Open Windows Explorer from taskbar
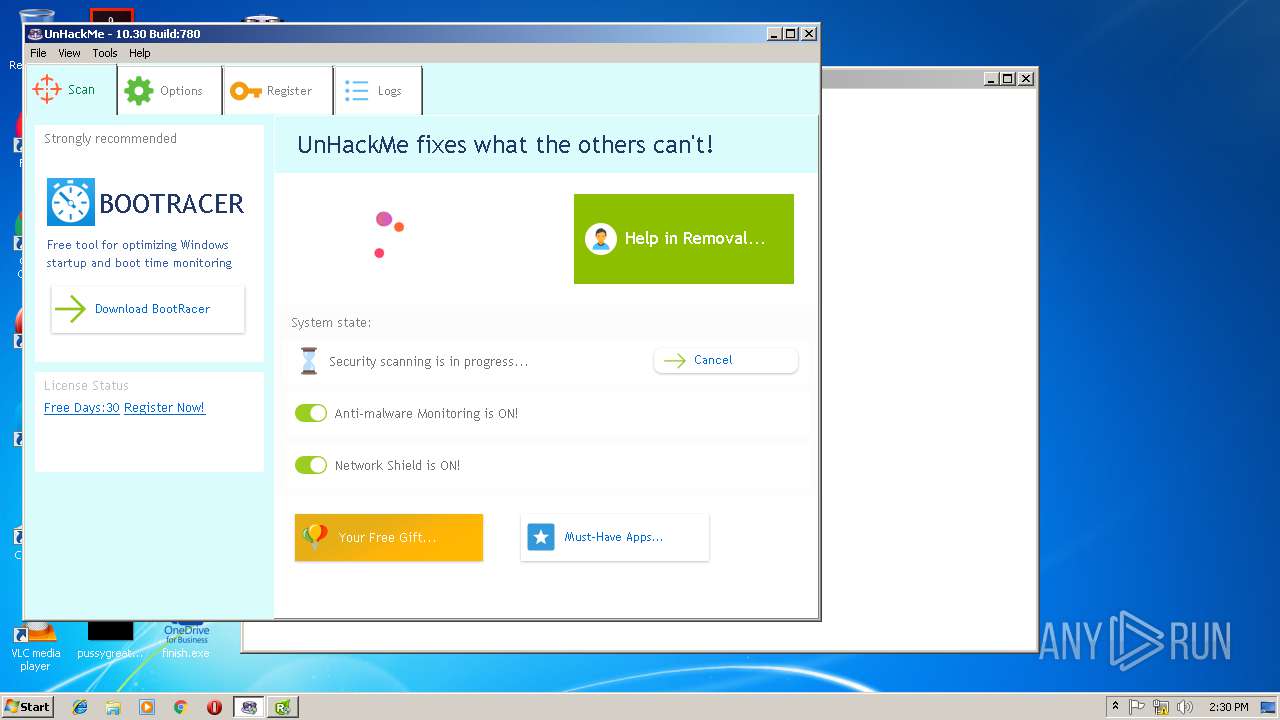The width and height of the screenshot is (1280, 720). [113, 707]
